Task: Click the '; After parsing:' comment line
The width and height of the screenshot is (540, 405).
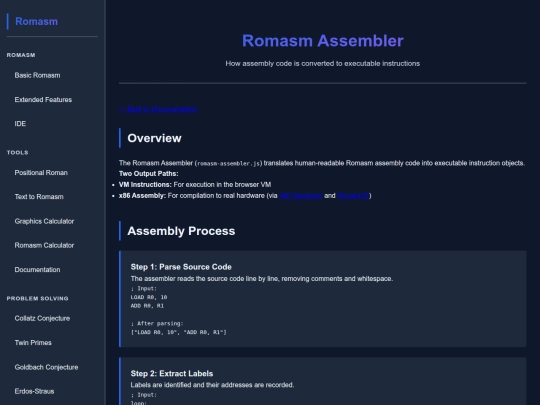Action: pos(157,323)
